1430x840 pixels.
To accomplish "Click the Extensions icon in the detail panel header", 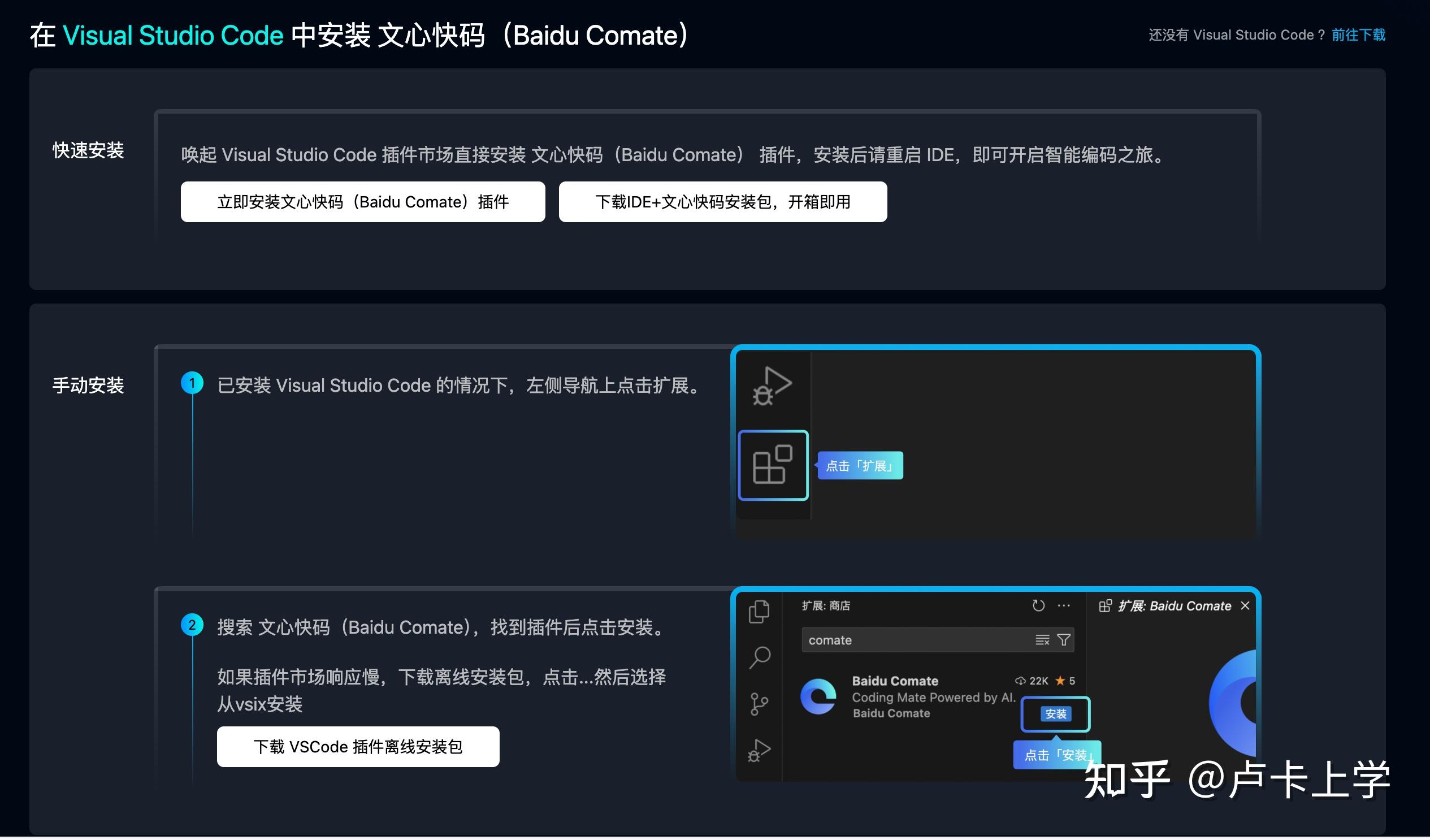I will point(1106,605).
